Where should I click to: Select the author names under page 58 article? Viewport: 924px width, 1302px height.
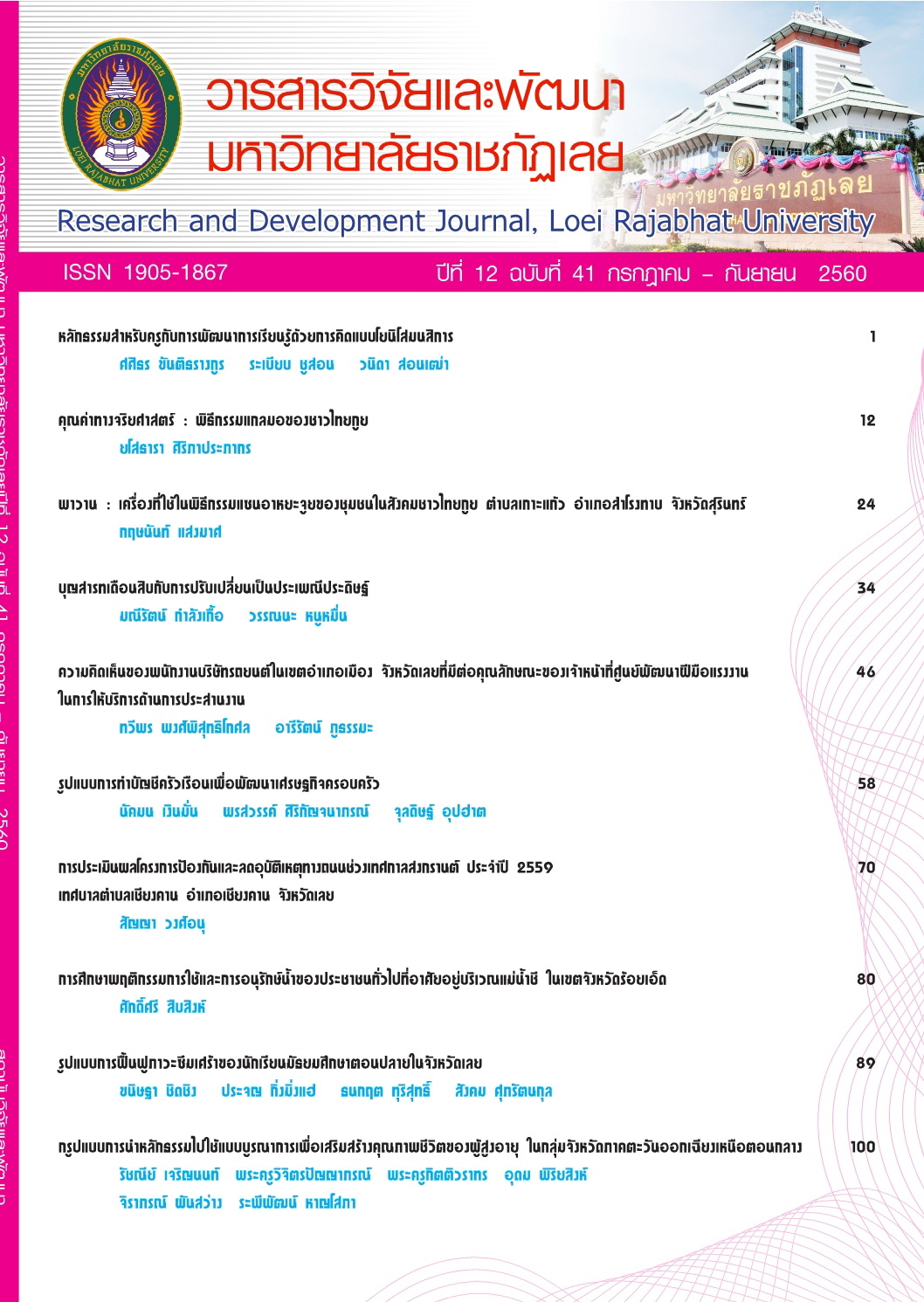(x=302, y=811)
